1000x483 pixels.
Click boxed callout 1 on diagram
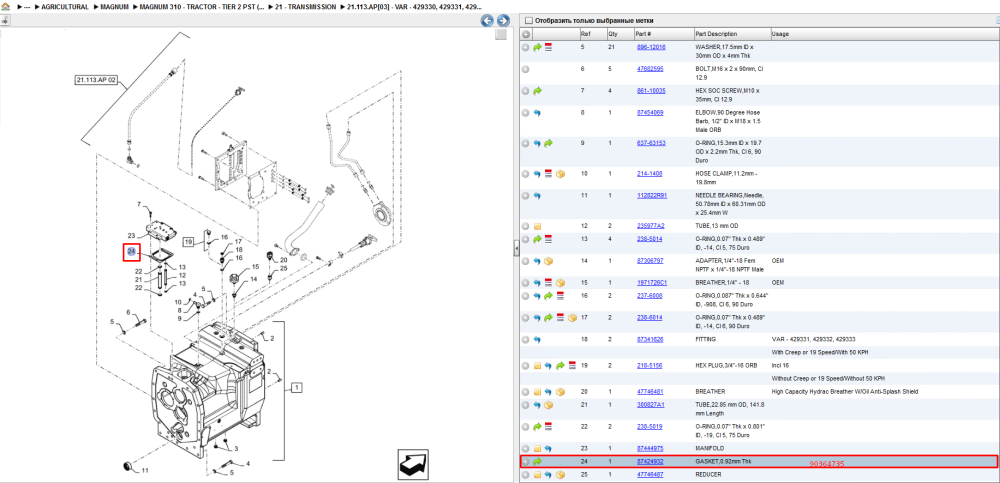(x=297, y=387)
